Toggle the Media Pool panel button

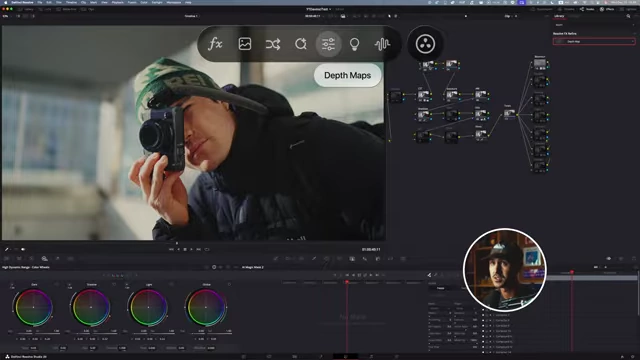(67, 9)
